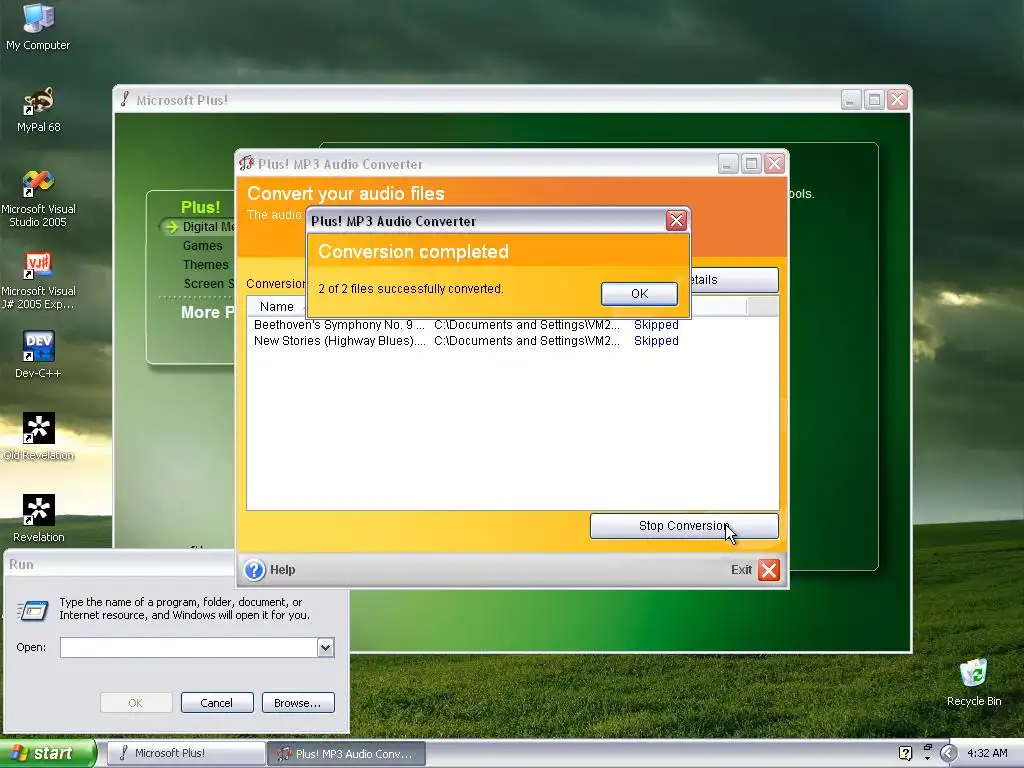Click the MP3 Audio Converter title bar icon

coord(246,163)
